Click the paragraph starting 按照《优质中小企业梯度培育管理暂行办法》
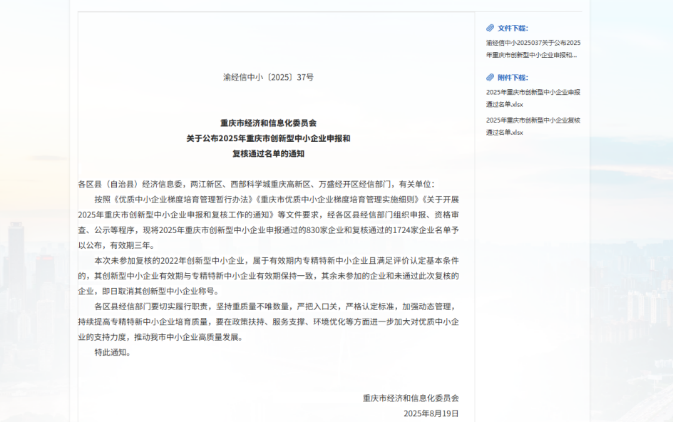Viewport: 673px width, 422px height. tap(268, 214)
